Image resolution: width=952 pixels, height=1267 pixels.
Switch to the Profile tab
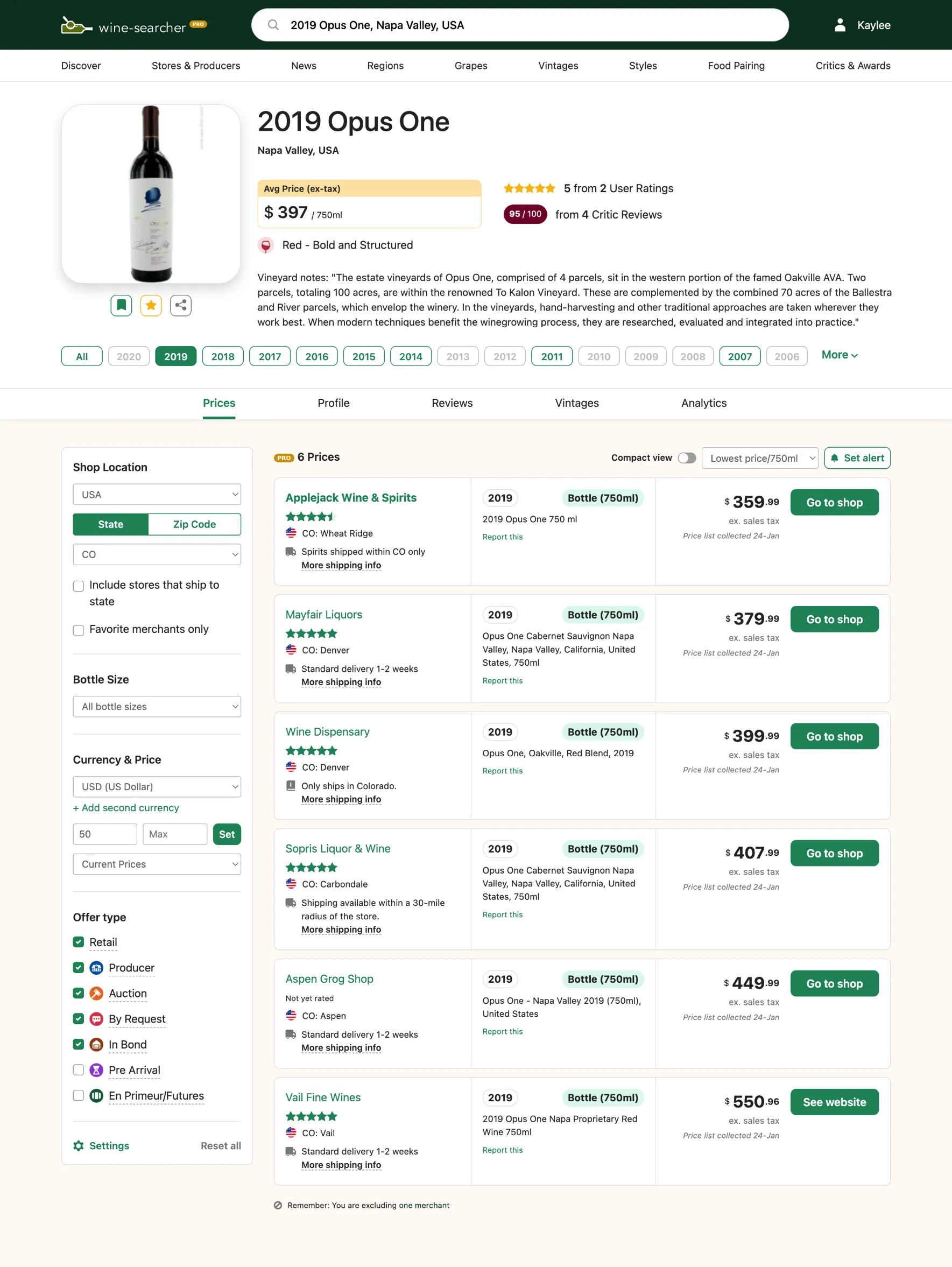click(x=333, y=403)
